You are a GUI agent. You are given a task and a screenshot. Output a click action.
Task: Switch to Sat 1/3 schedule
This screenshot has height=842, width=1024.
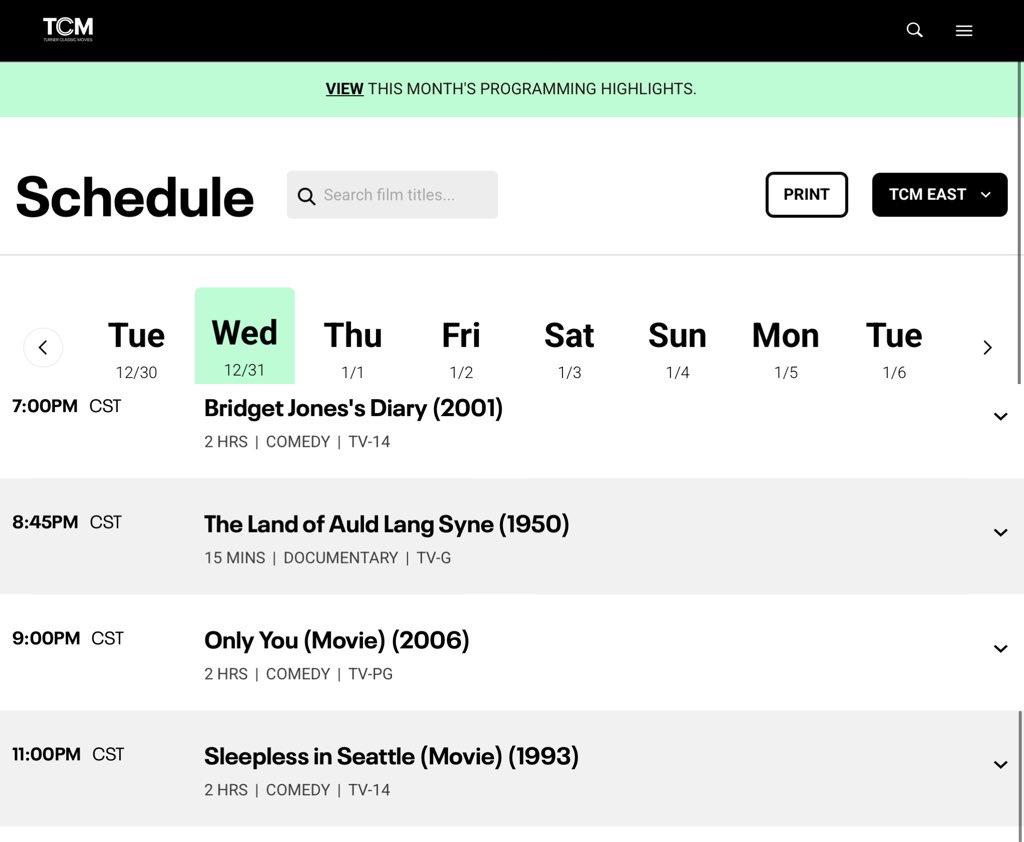569,346
